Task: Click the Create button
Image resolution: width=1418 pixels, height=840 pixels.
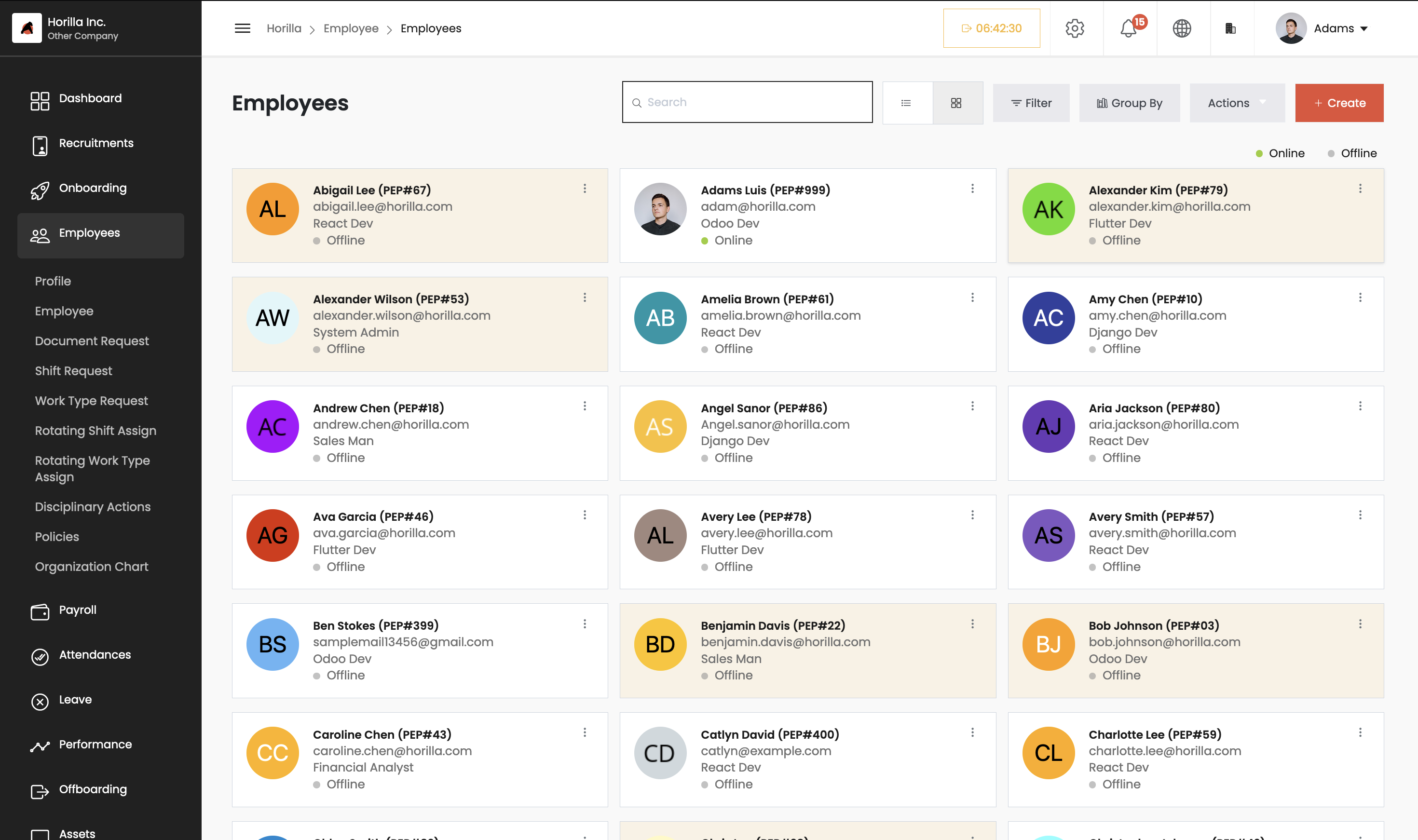Action: point(1339,102)
